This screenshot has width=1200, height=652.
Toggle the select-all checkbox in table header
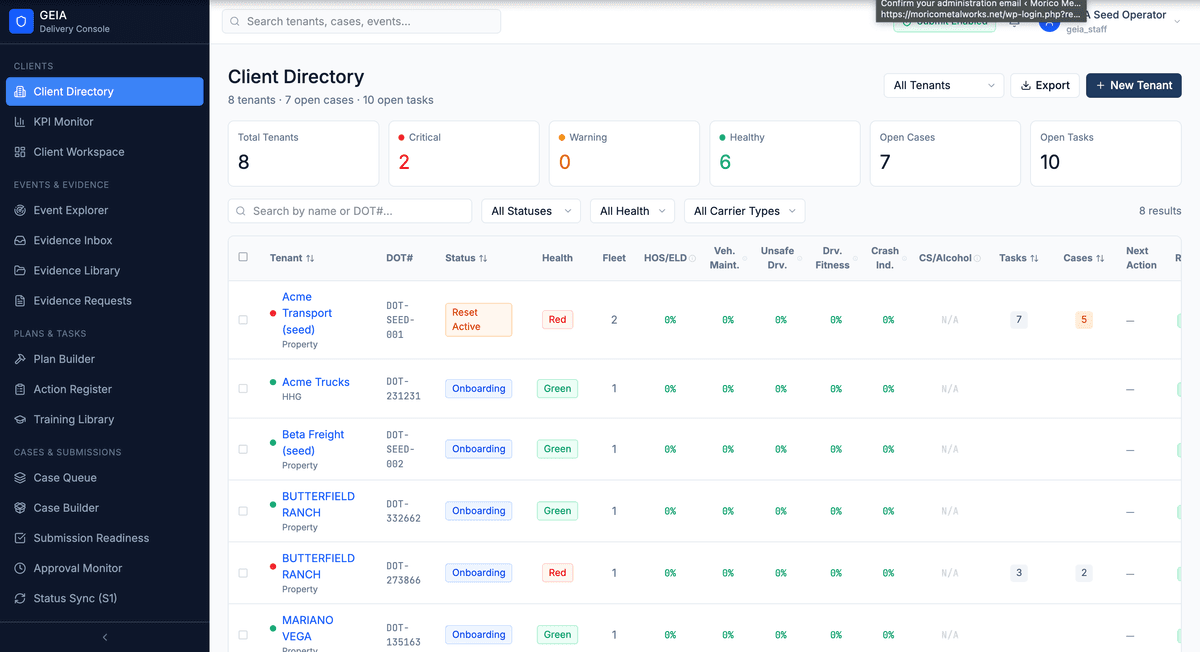(x=243, y=257)
